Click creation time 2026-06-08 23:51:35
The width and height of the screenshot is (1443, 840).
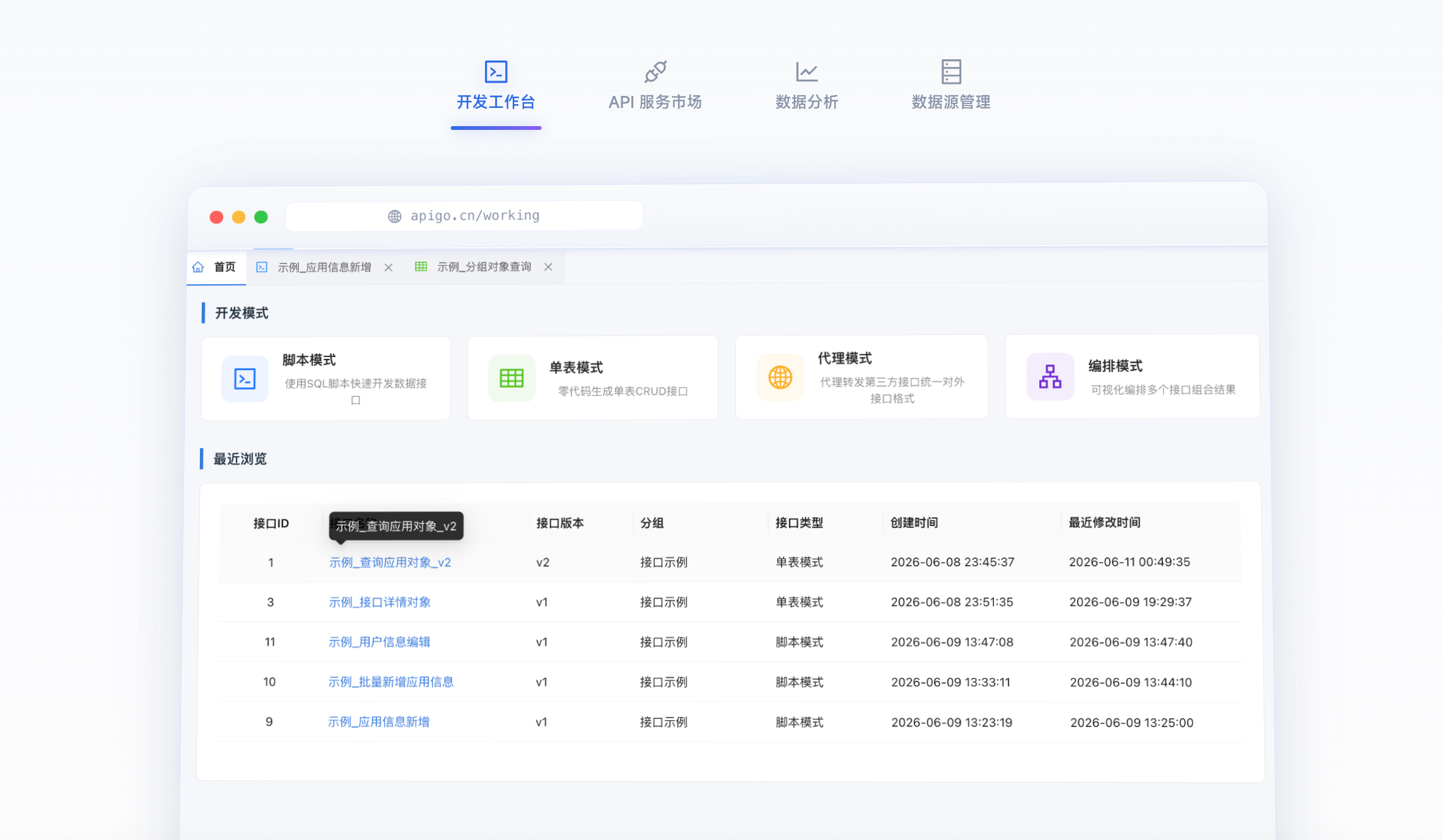pos(952,602)
